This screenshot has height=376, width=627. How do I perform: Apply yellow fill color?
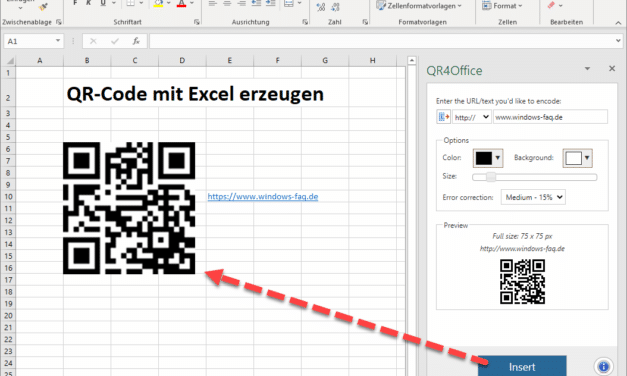coord(158,4)
